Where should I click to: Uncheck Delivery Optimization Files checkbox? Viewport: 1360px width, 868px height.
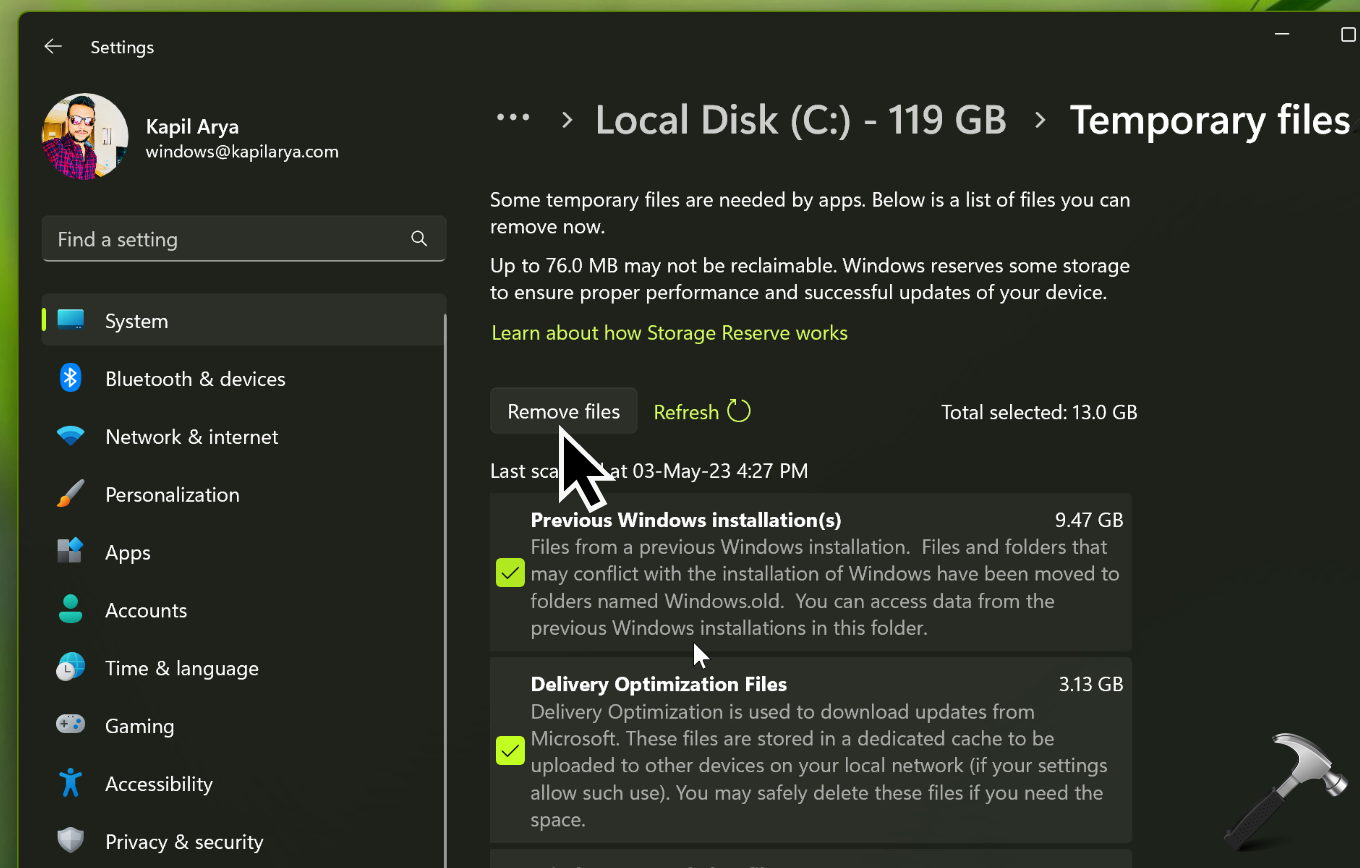pos(510,751)
